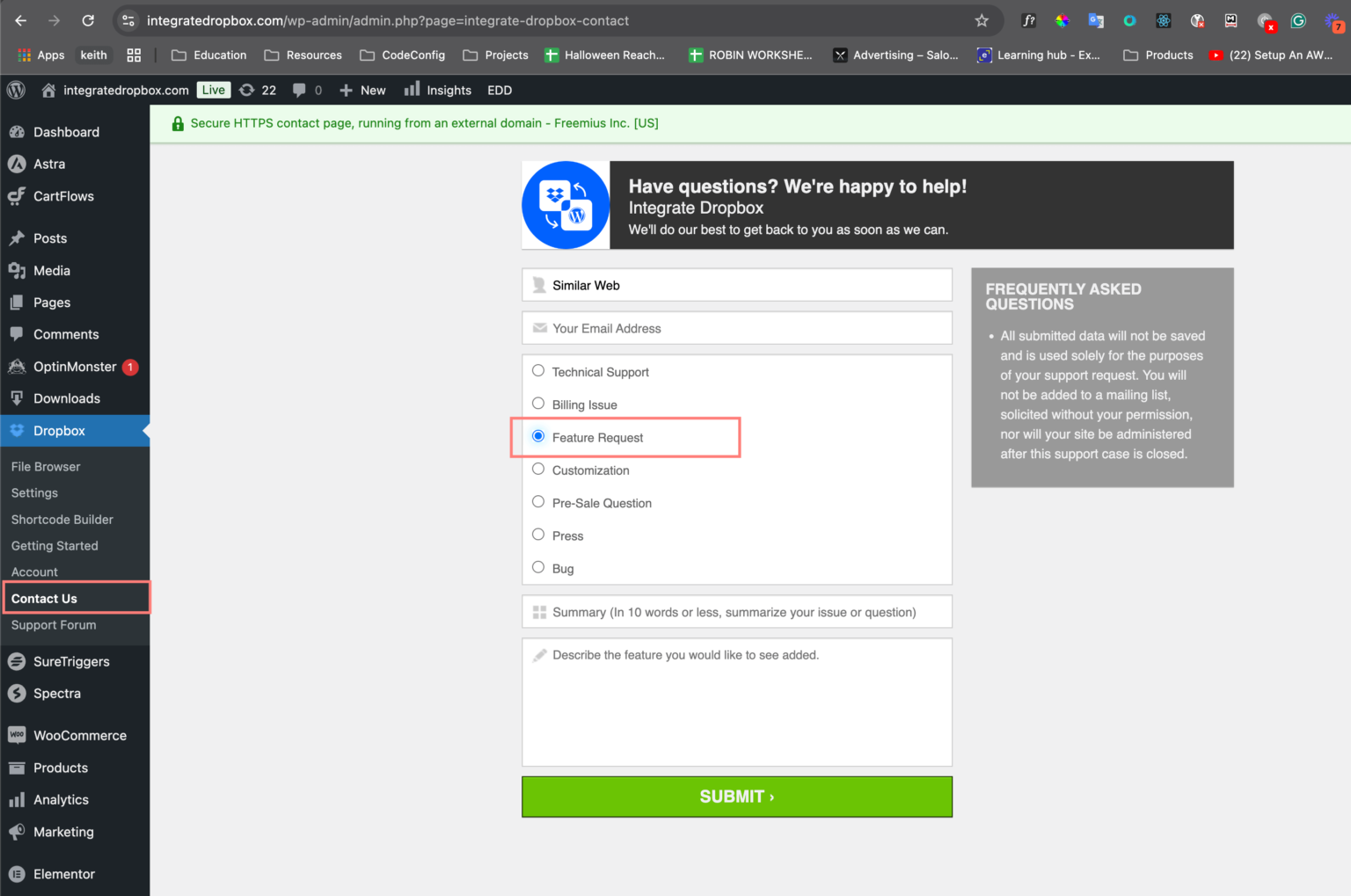
Task: Click the updates refresh icon showing 22
Action: (x=248, y=89)
